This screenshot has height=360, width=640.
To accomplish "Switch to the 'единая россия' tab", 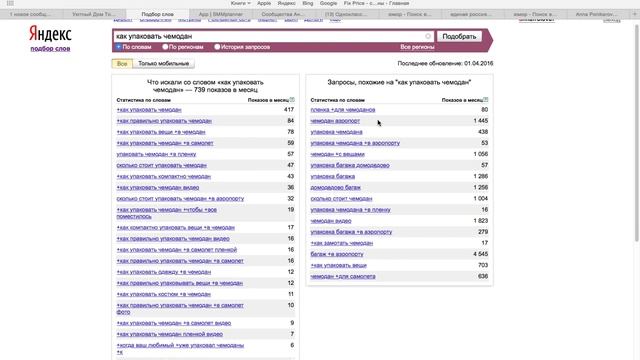I will click(471, 14).
